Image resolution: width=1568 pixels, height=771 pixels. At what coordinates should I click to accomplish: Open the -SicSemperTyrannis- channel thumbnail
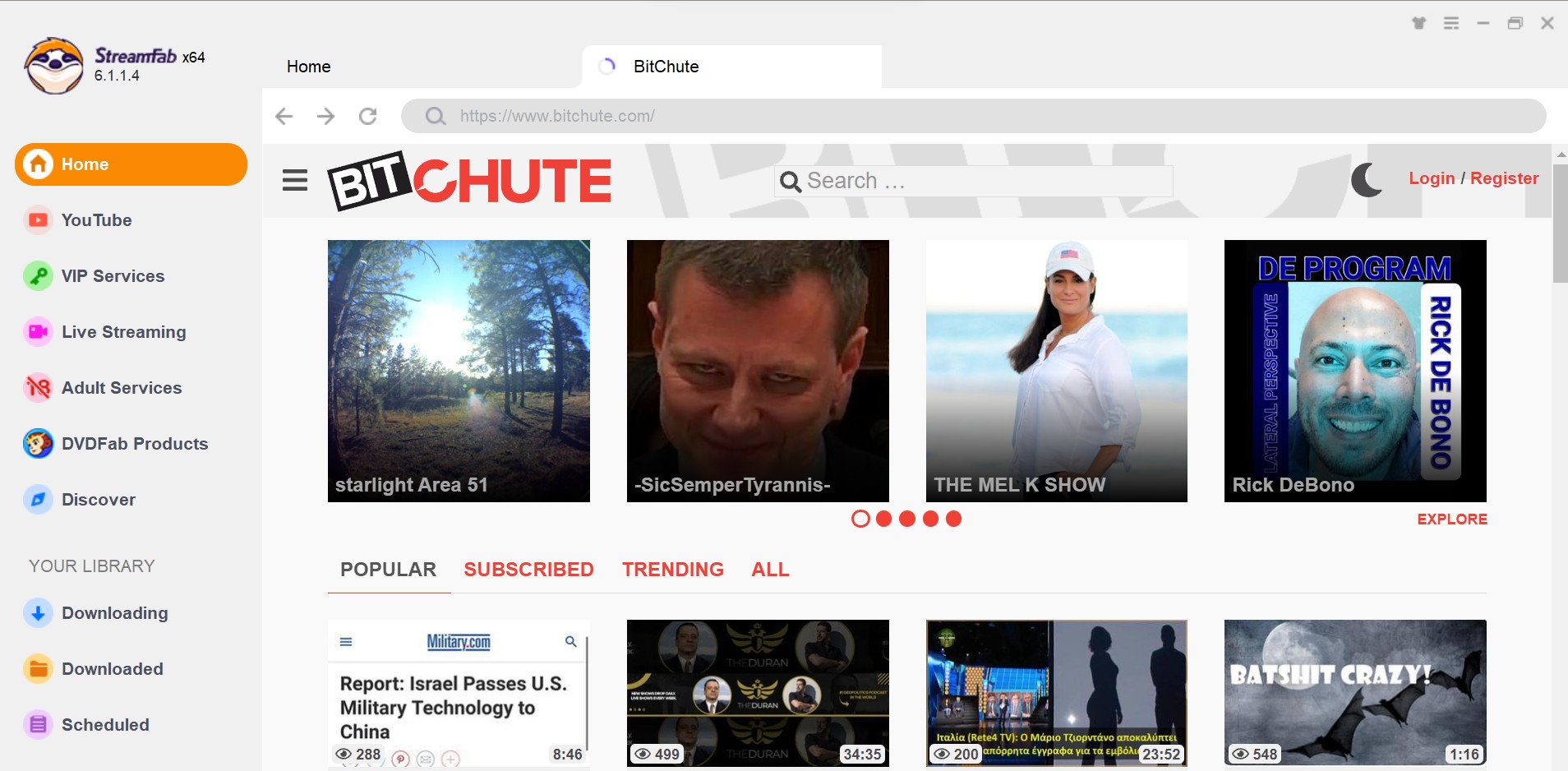point(758,371)
